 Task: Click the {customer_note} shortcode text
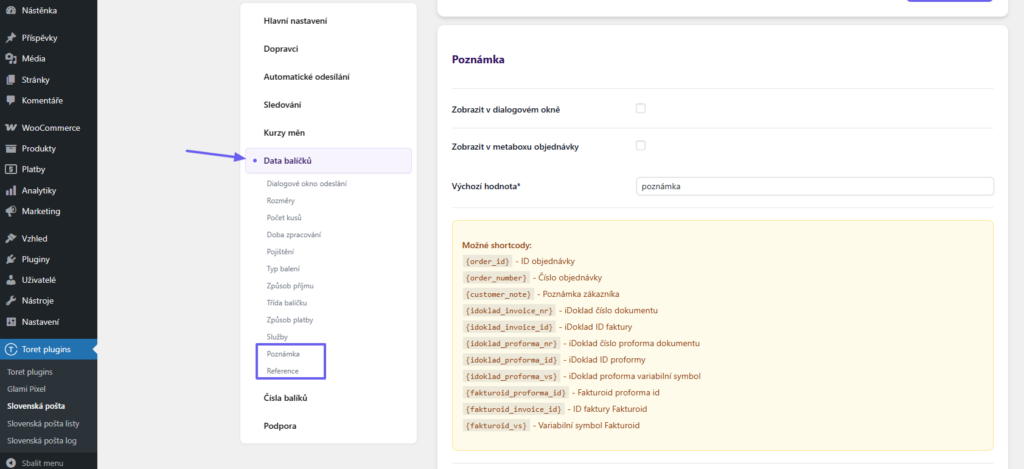(498, 294)
